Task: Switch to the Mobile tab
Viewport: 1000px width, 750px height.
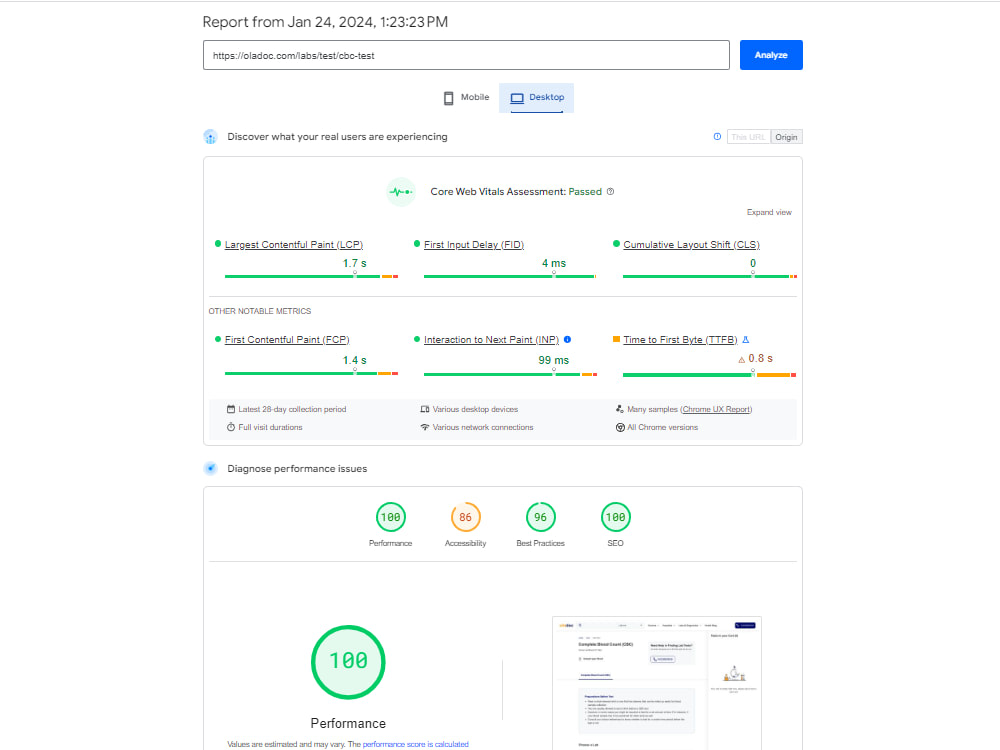Action: tap(466, 98)
